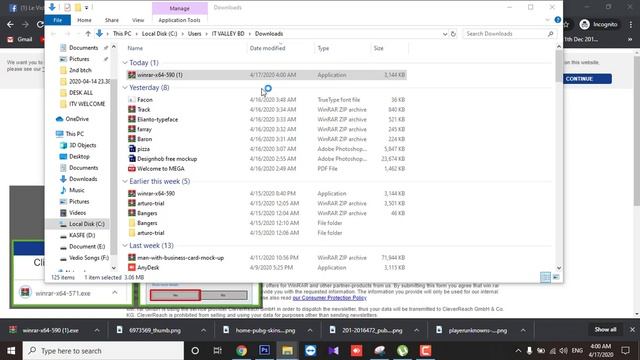Image resolution: width=640 pixels, height=360 pixels.
Task: Open options for 6973569_thumb.png download
Action: tap(203, 330)
